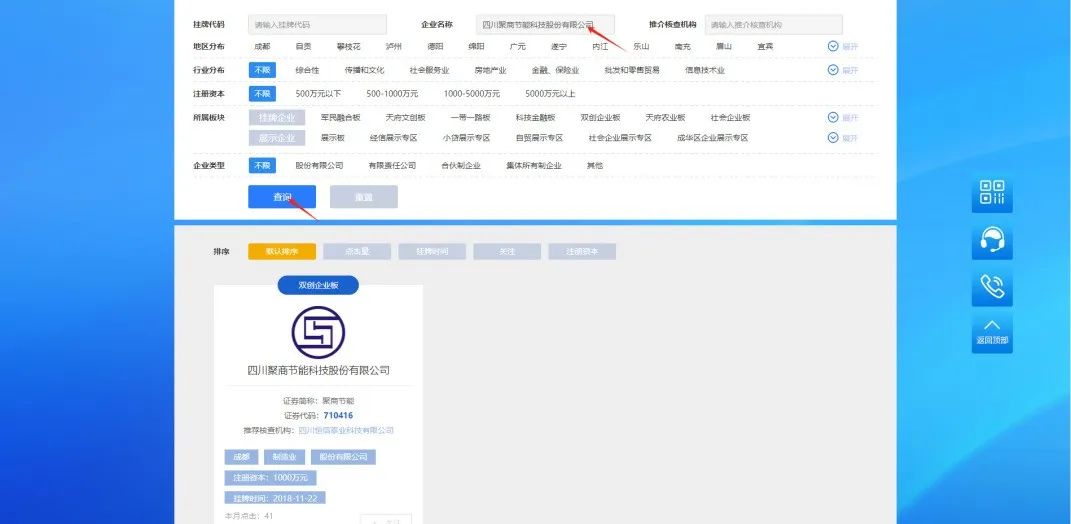Screen dimensions: 1071x524
Task: Focus the 挂牌代码 input field
Action: (318, 25)
